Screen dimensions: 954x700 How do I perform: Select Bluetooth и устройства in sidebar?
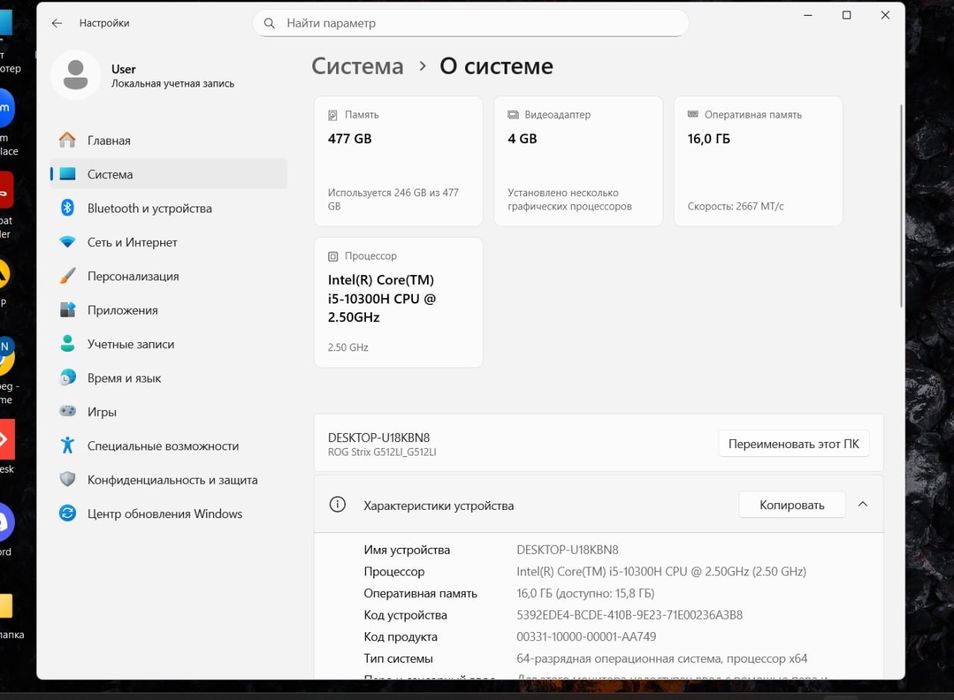(x=169, y=208)
